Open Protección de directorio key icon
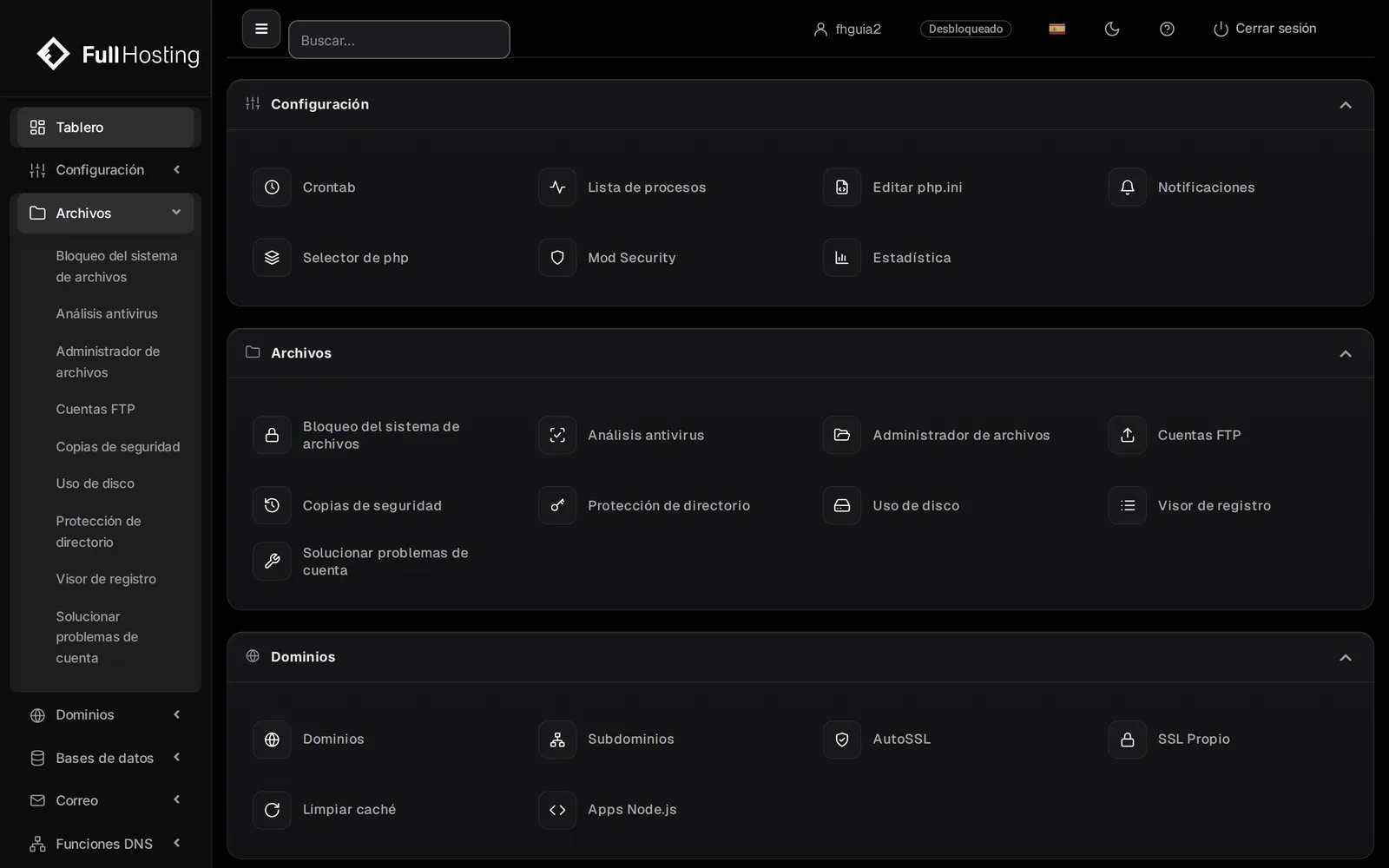The width and height of the screenshot is (1389, 868). click(557, 505)
